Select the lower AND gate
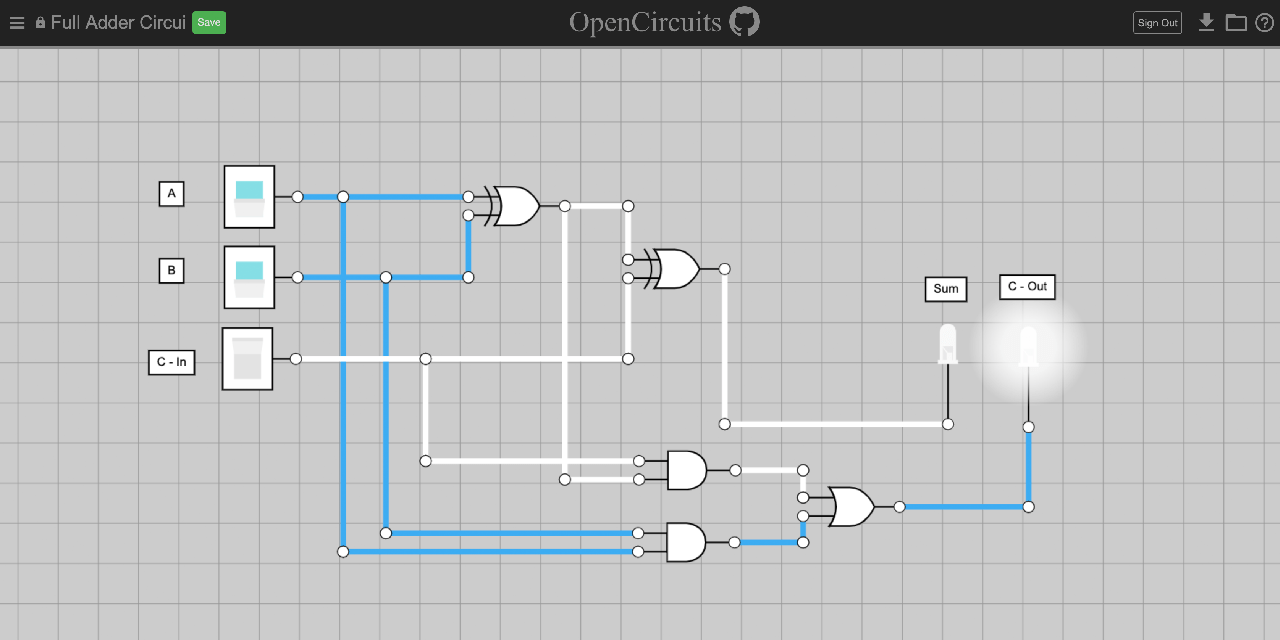This screenshot has width=1280, height=640. pos(685,541)
